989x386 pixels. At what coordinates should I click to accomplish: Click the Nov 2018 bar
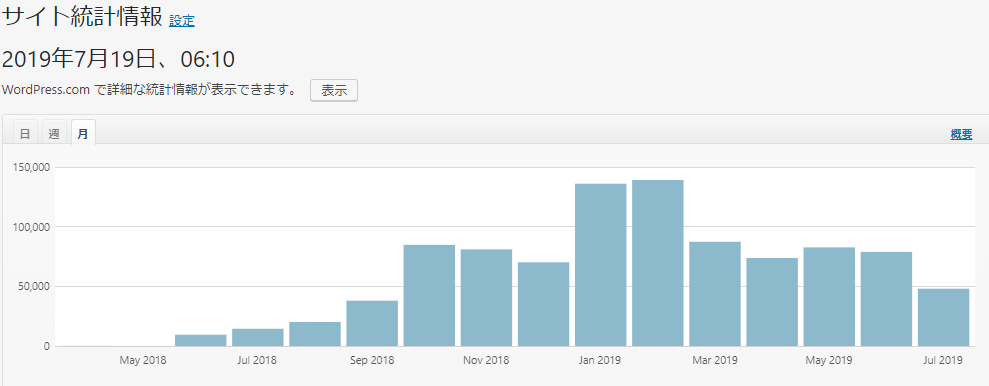[x=486, y=298]
